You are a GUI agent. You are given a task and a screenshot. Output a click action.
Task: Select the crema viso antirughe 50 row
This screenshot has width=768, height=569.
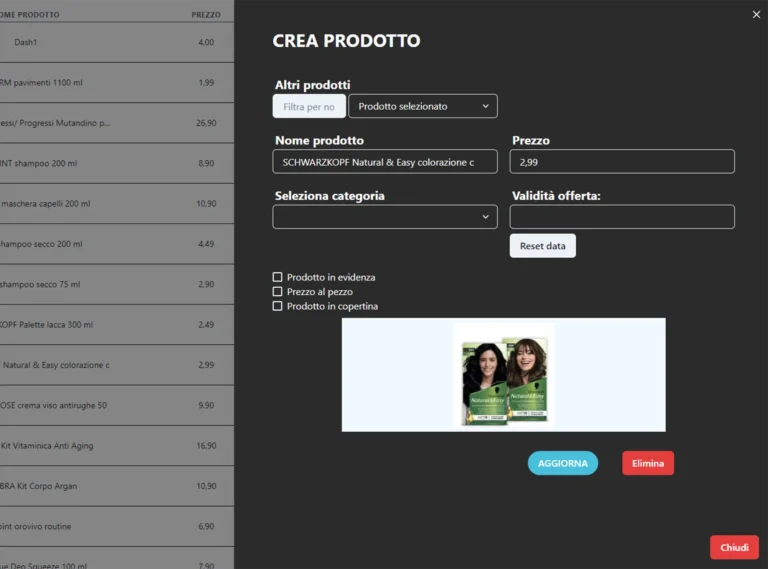click(x=117, y=405)
